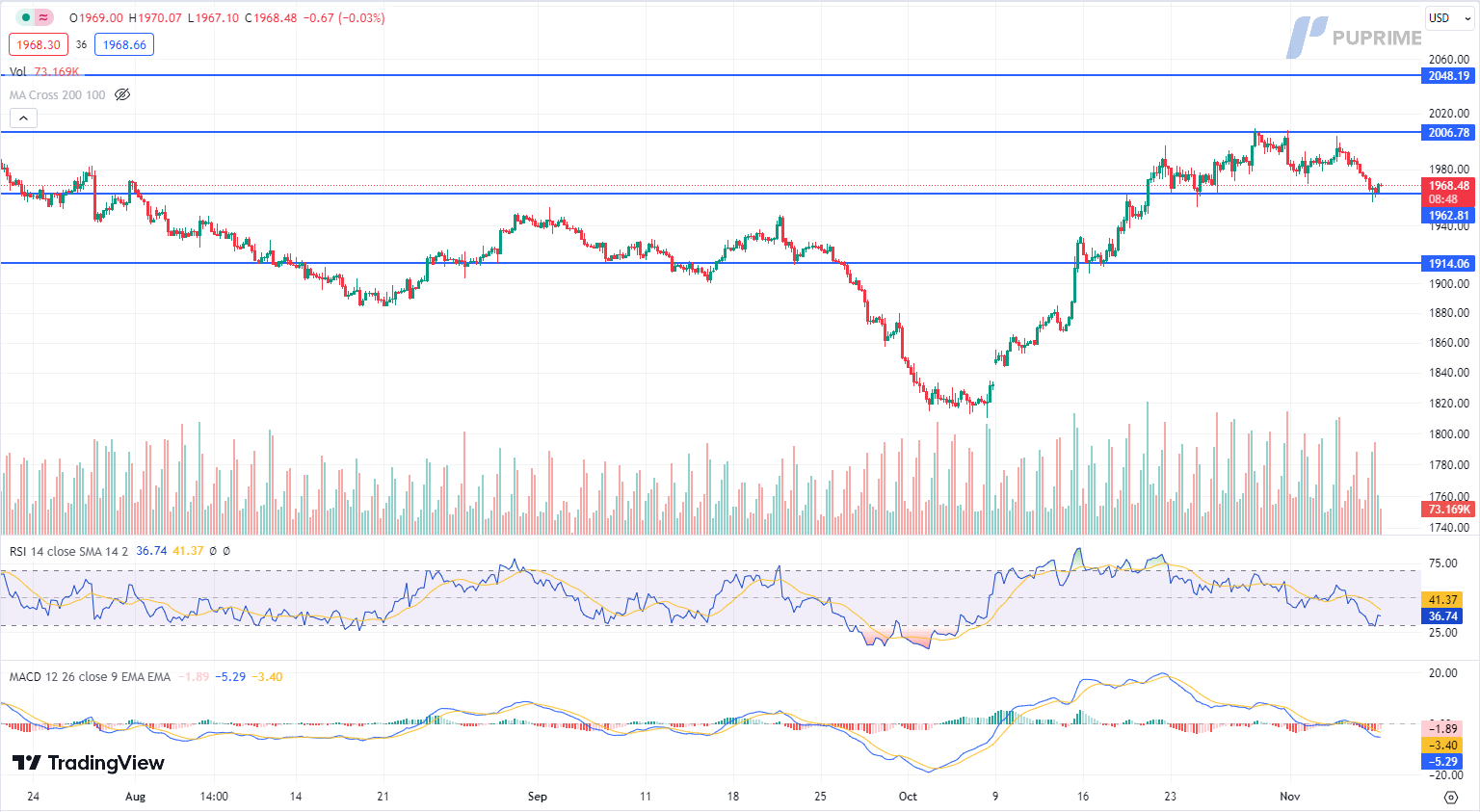Viewport: 1480px width, 812px height.
Task: Click the blue 36.74 RSI axis label
Action: pos(1442,616)
